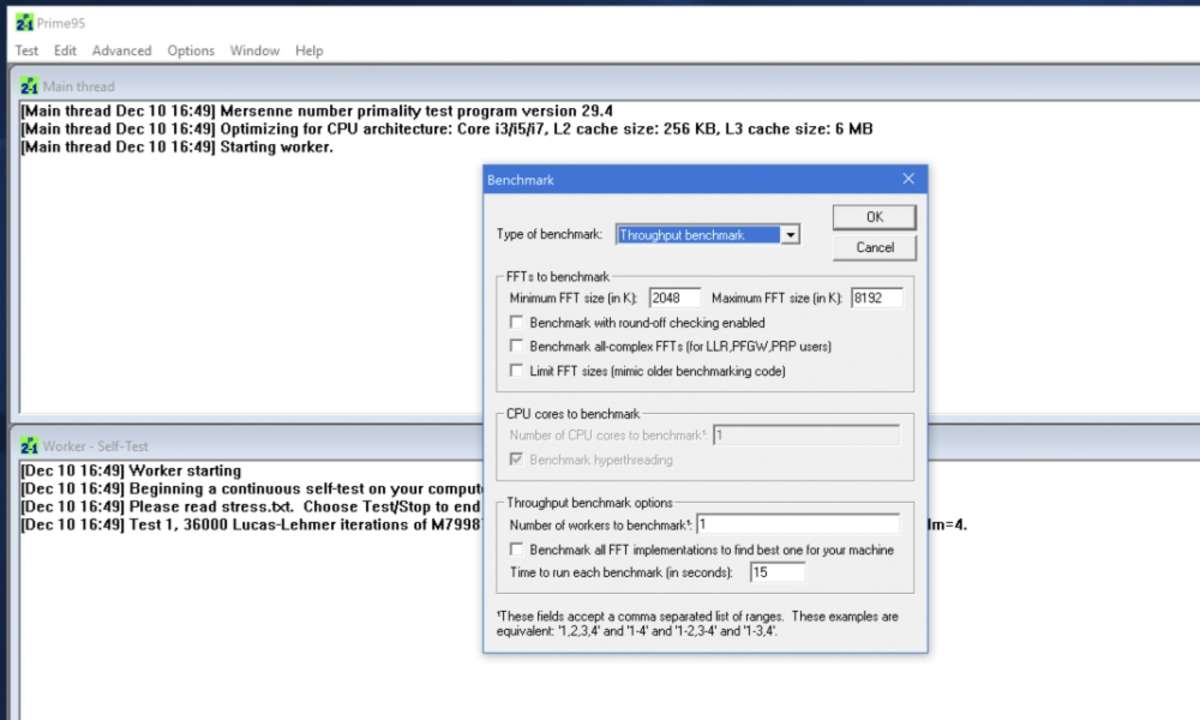The width and height of the screenshot is (1200, 720).
Task: Click the 'Type of benchmark:' label
Action: tap(550, 235)
